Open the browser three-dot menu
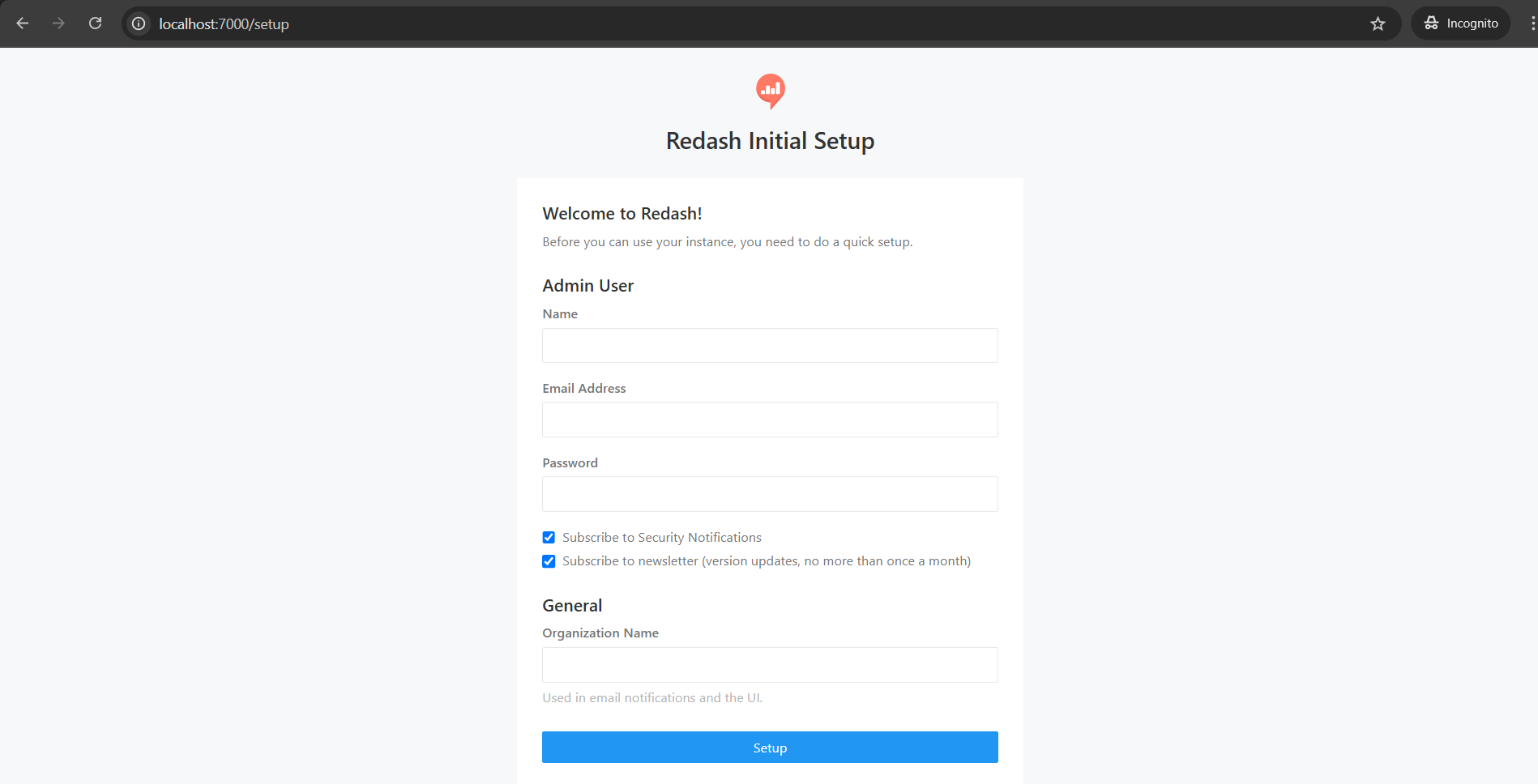 1532,23
